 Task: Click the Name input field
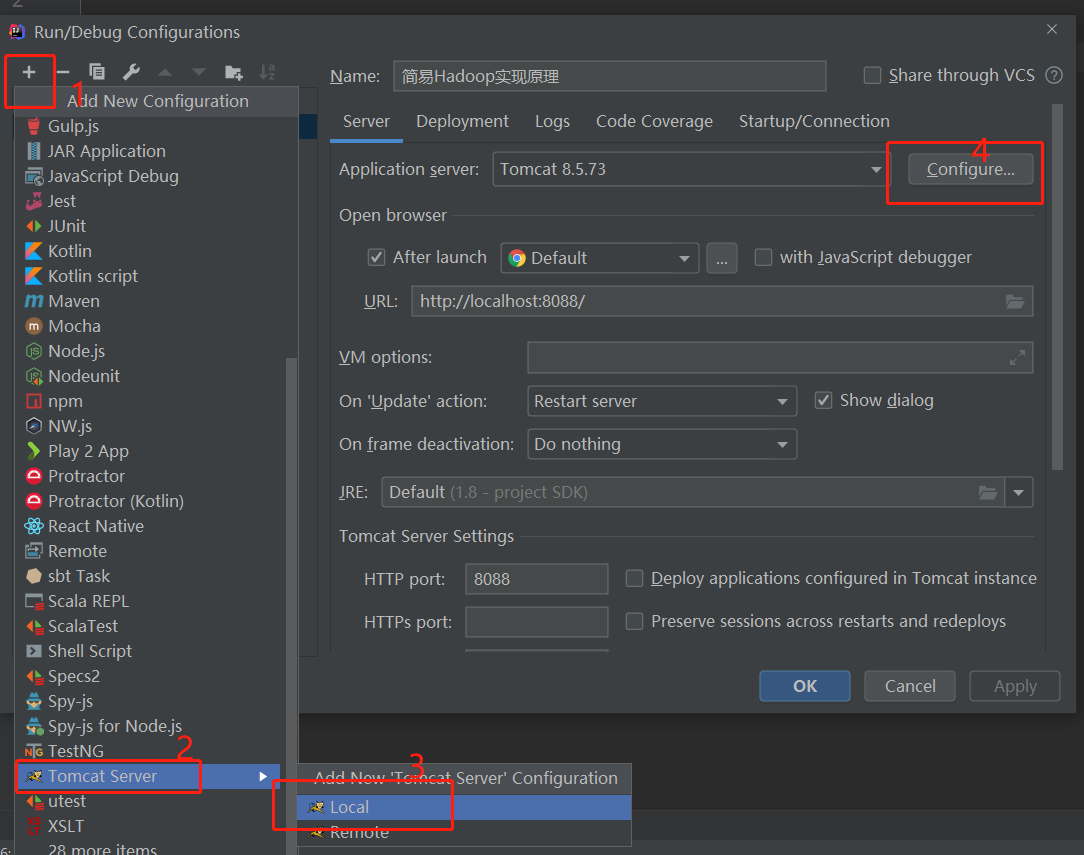(x=610, y=76)
